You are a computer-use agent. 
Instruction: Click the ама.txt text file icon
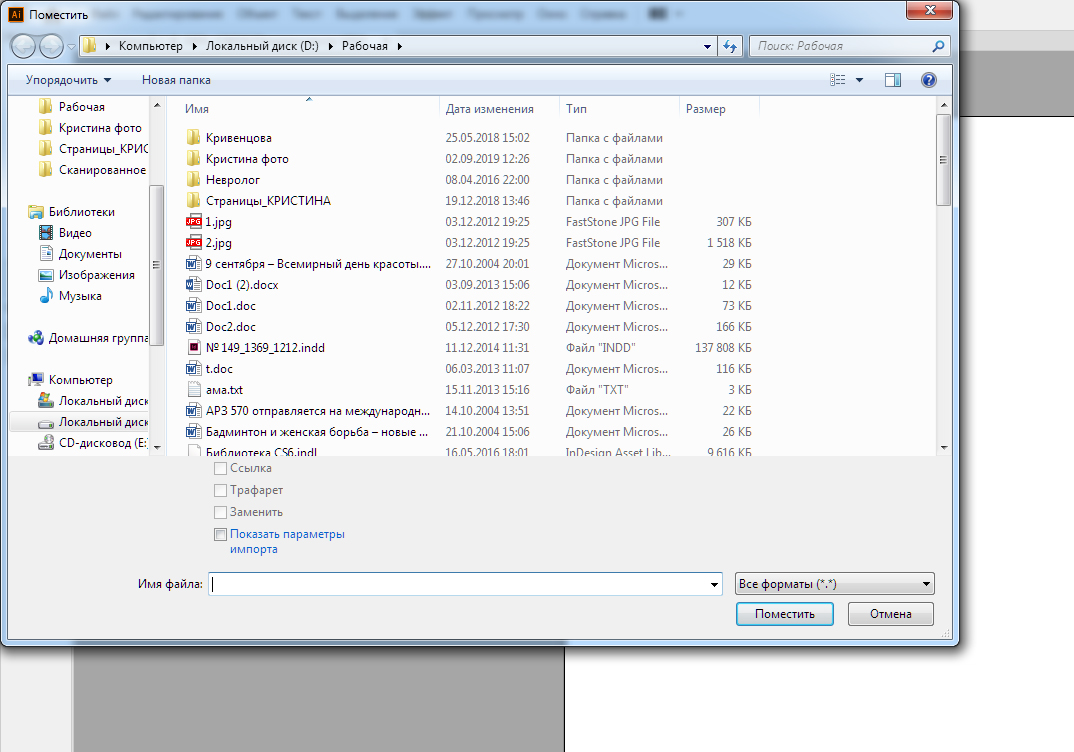194,390
